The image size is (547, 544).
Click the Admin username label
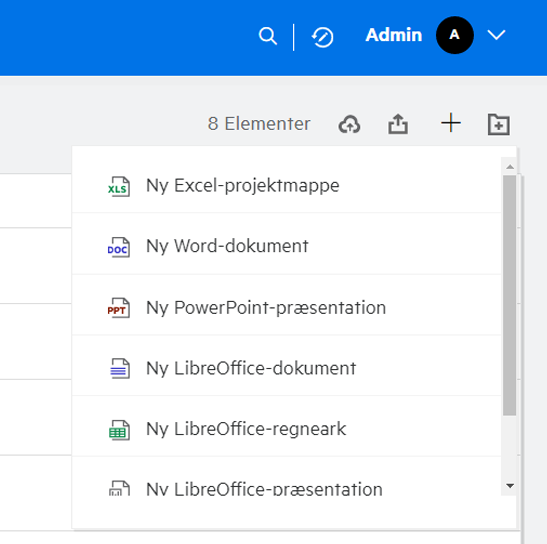pos(394,35)
